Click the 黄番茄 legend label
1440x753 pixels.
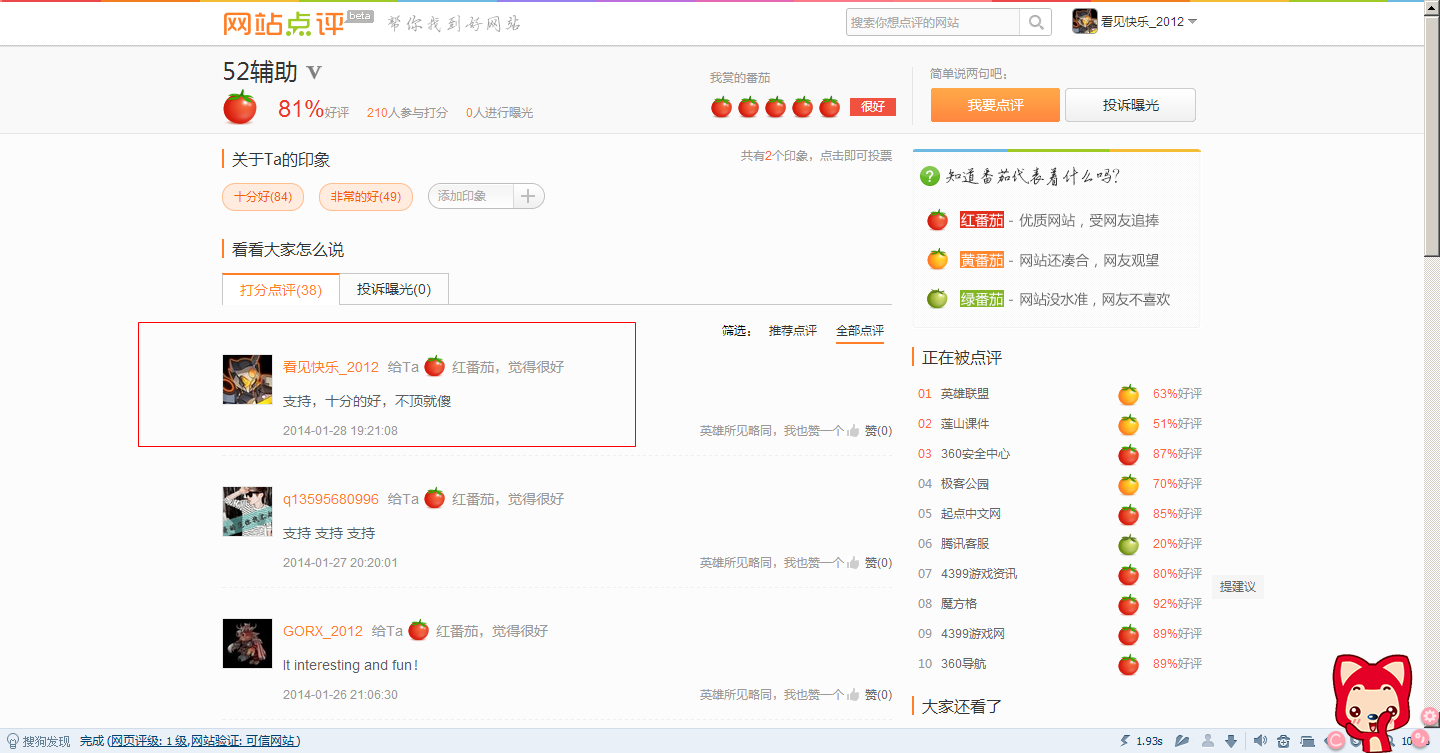click(x=981, y=260)
